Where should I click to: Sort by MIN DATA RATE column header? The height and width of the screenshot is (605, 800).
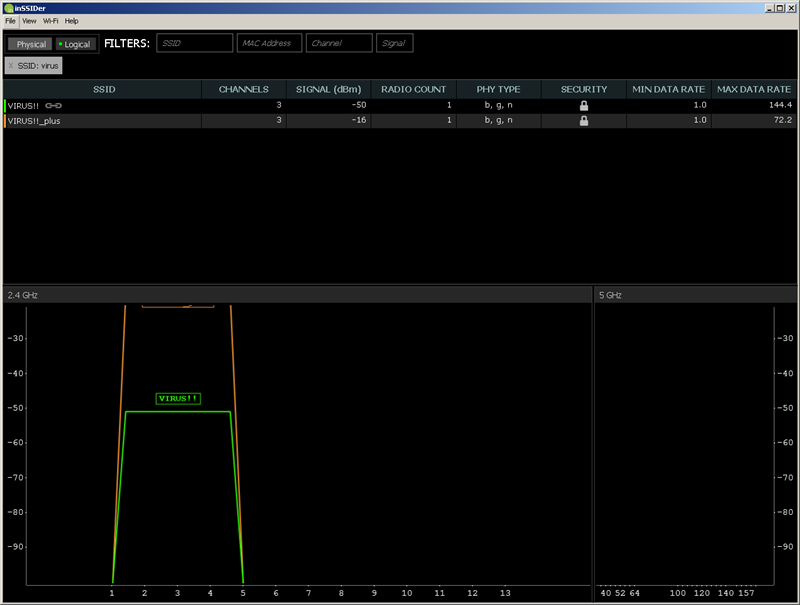(668, 89)
